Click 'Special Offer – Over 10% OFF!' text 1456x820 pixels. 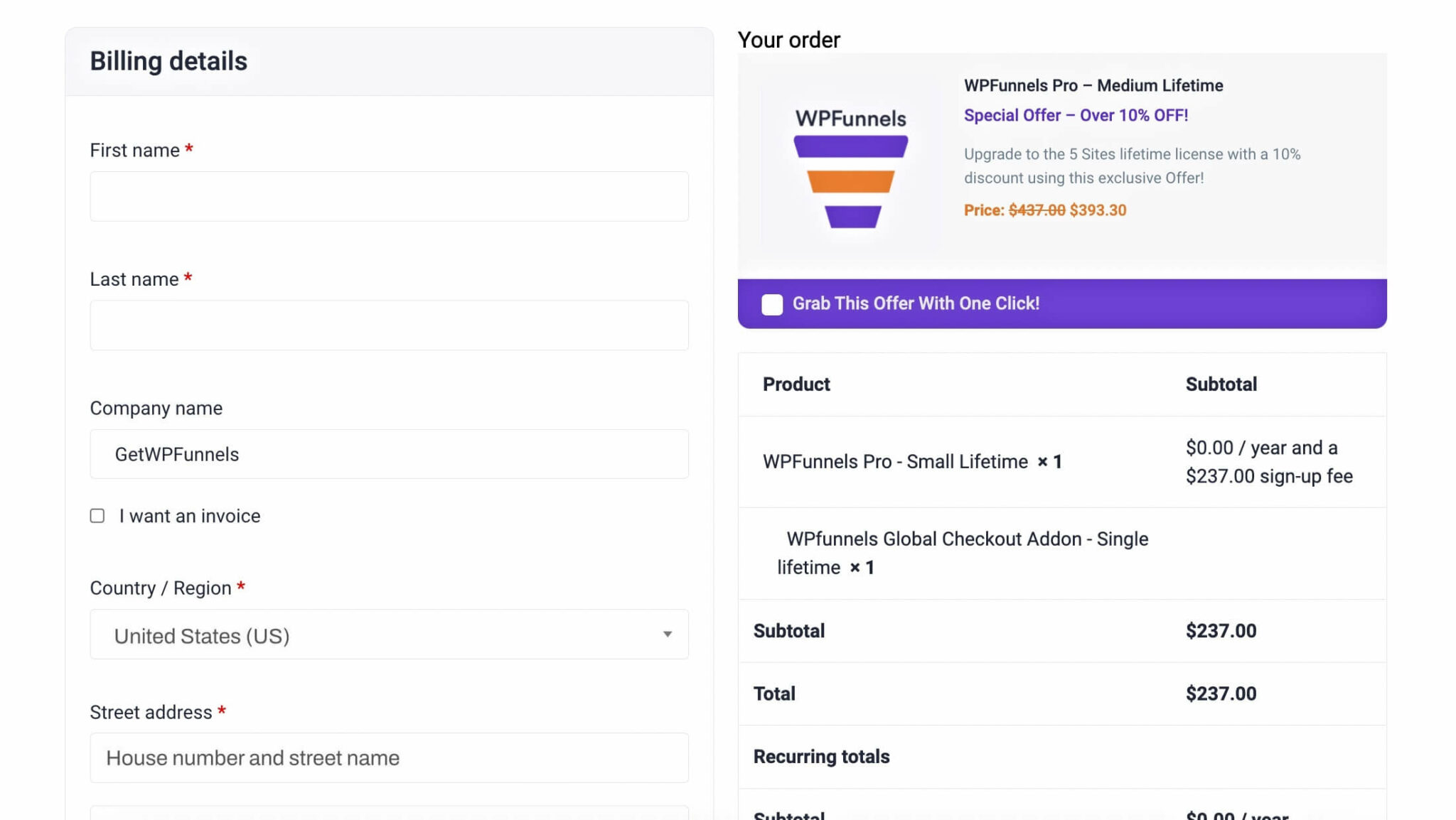click(x=1076, y=115)
